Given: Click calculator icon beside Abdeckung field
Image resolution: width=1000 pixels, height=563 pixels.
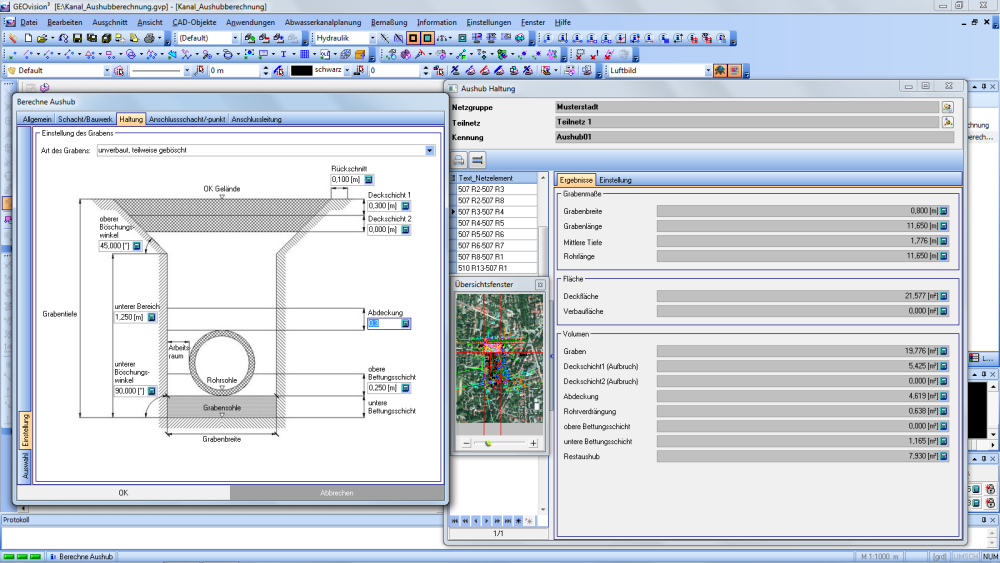Looking at the screenshot, I should point(405,323).
